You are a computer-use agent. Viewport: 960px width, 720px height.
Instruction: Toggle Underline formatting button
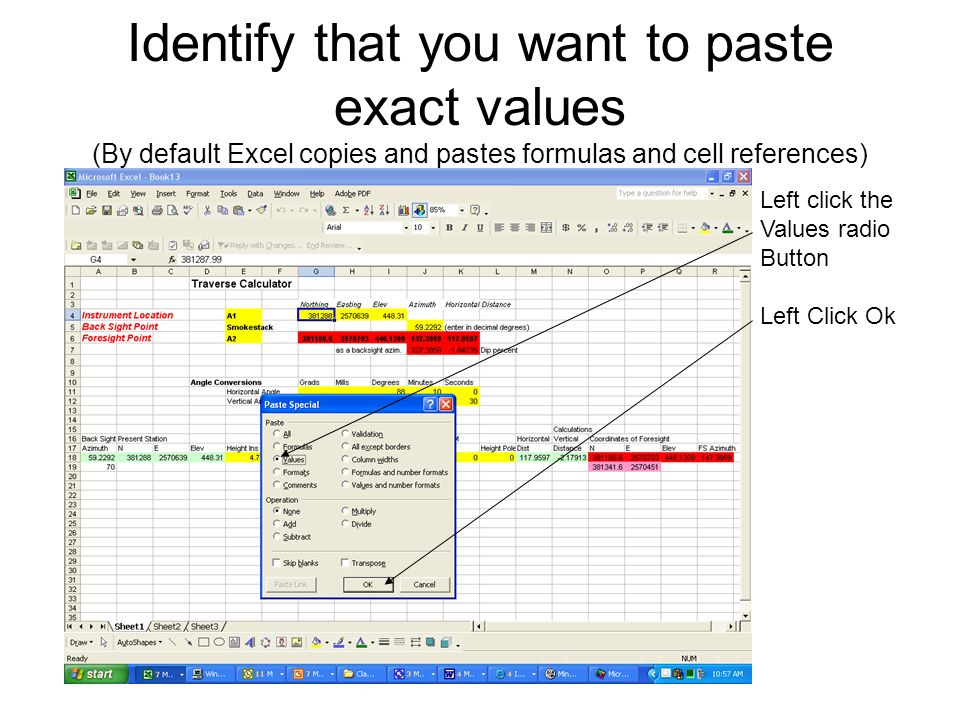(480, 228)
